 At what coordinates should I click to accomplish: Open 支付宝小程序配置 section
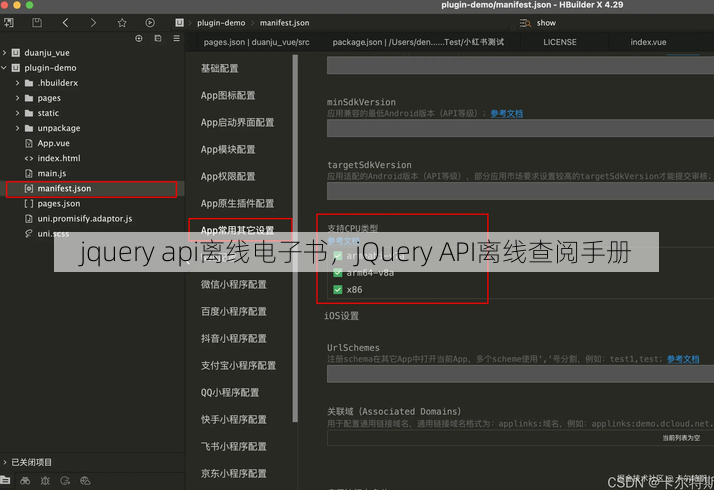coord(238,366)
